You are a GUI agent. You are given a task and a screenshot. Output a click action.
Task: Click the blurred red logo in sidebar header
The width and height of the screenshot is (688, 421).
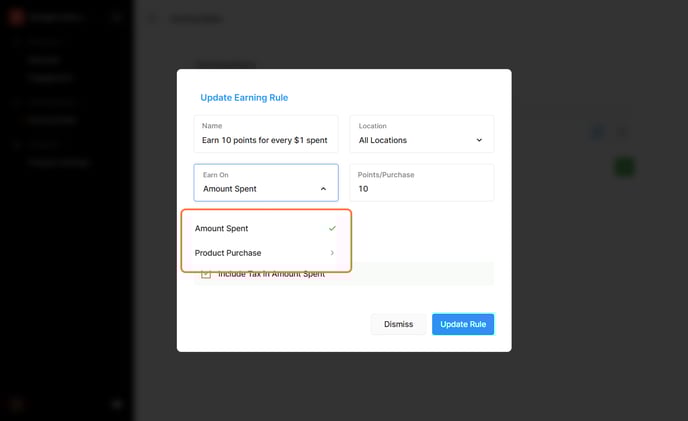16,17
